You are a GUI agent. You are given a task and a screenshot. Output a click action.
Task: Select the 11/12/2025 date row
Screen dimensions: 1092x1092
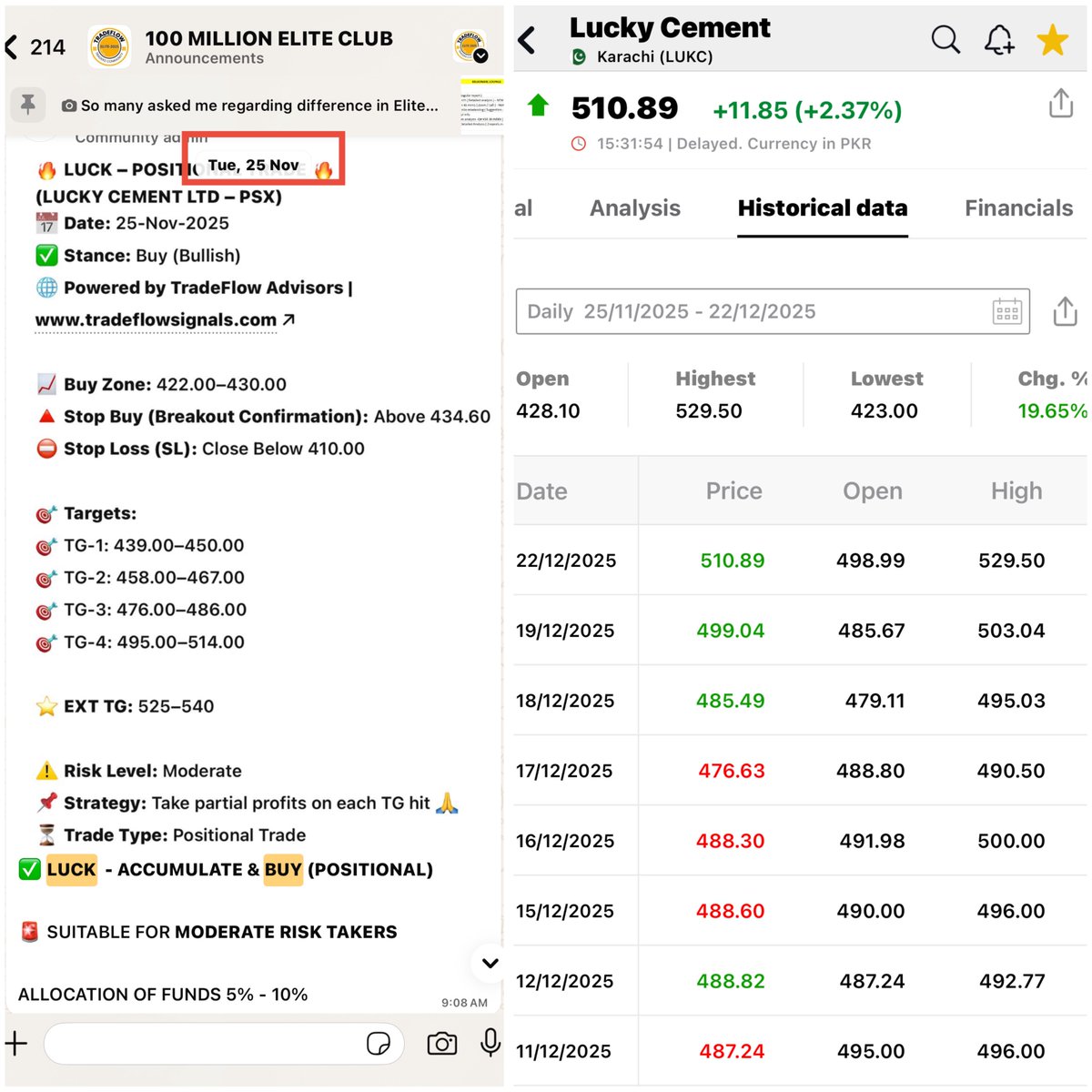800,1051
